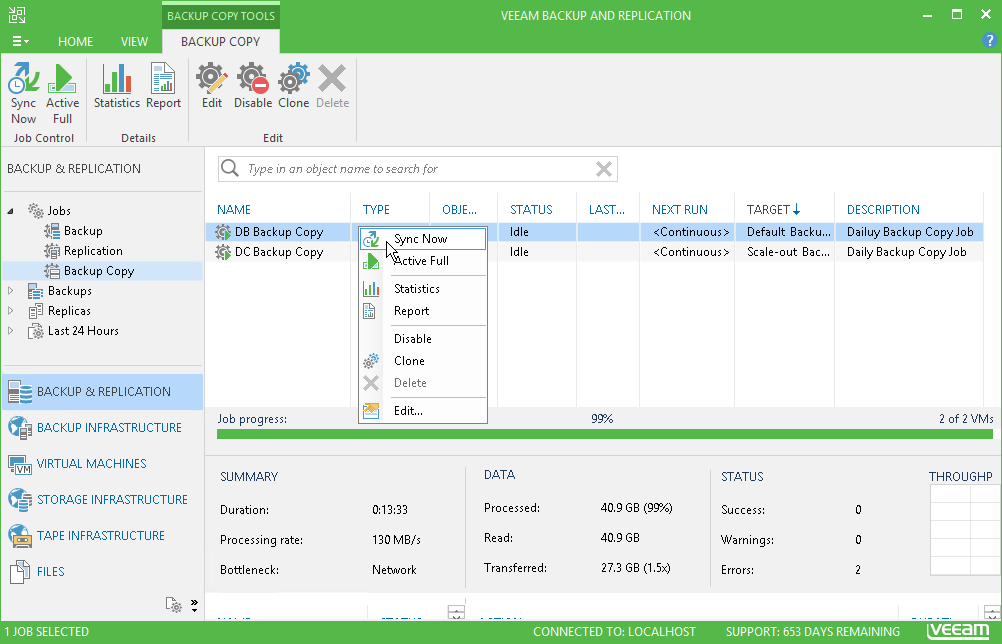
Task: Sort by the NAME column header
Action: [234, 210]
